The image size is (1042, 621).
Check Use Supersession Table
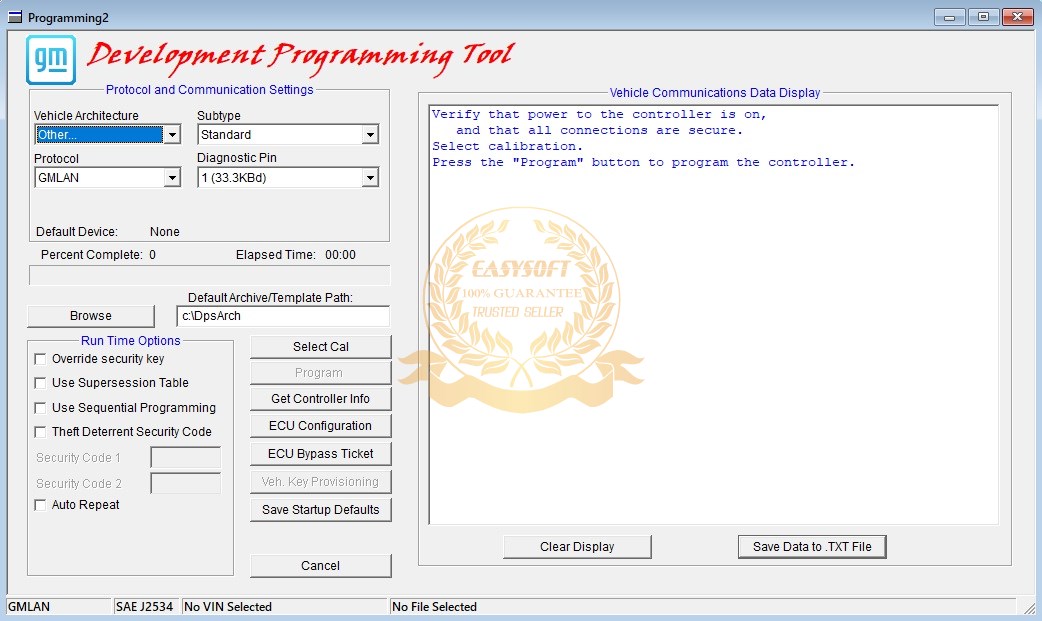click(x=40, y=383)
